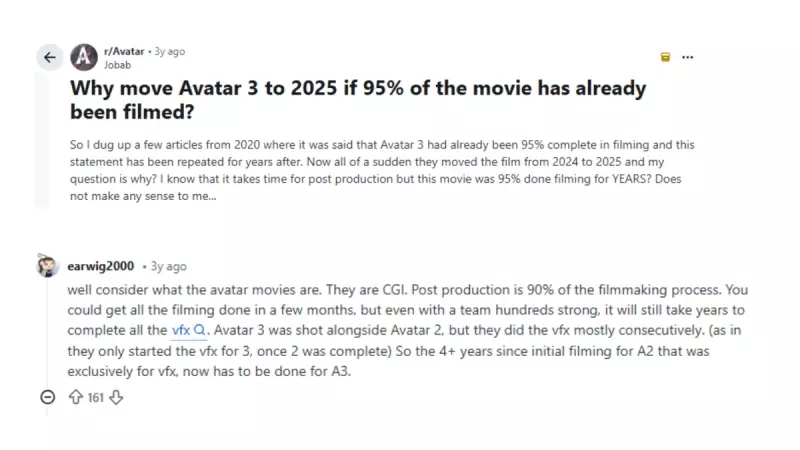Viewport: 800px width, 450px height.
Task: Collapse the earwig2000 comment thread
Action: [47, 397]
